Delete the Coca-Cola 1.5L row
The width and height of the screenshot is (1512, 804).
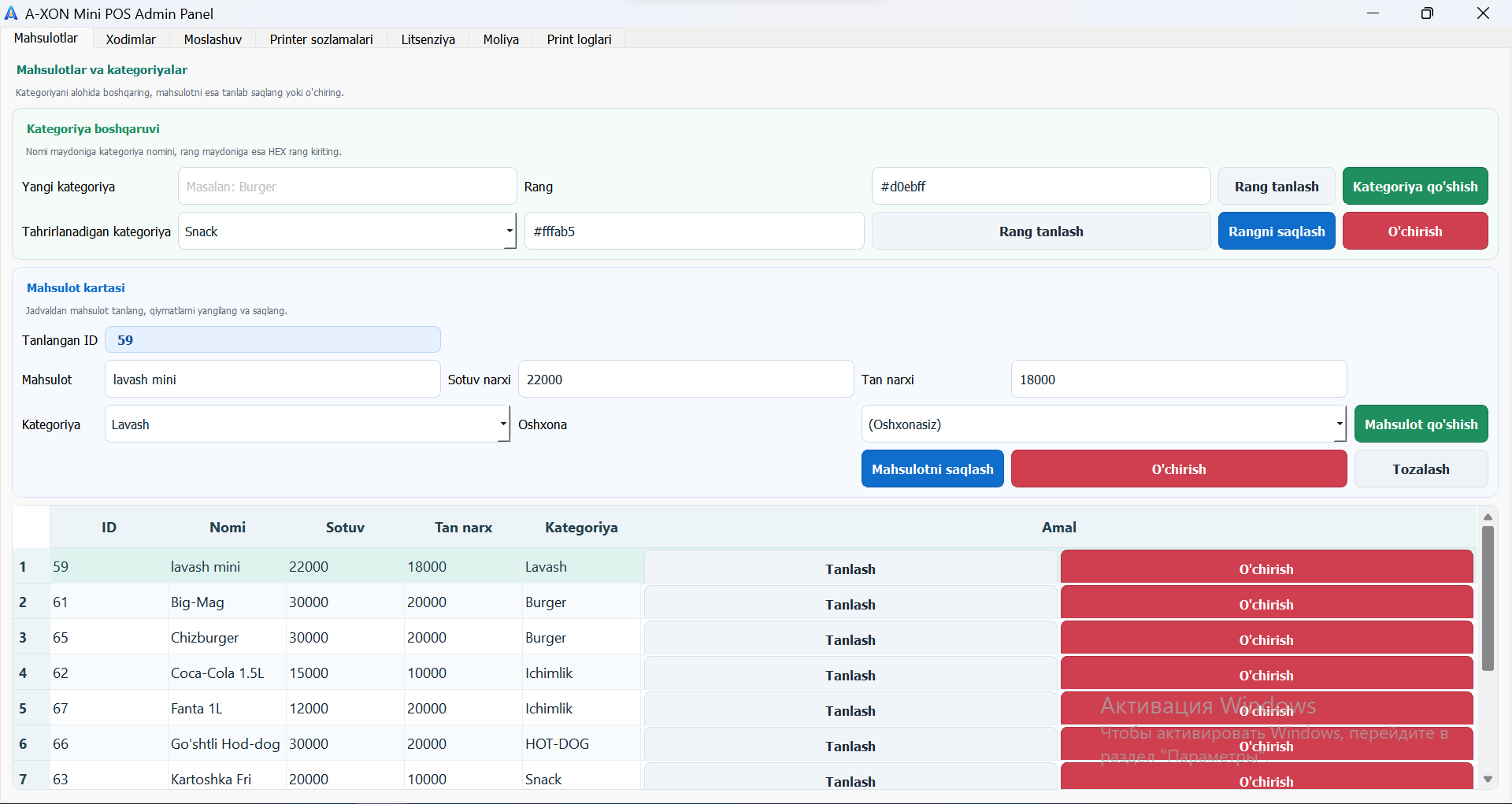pyautogui.click(x=1266, y=675)
